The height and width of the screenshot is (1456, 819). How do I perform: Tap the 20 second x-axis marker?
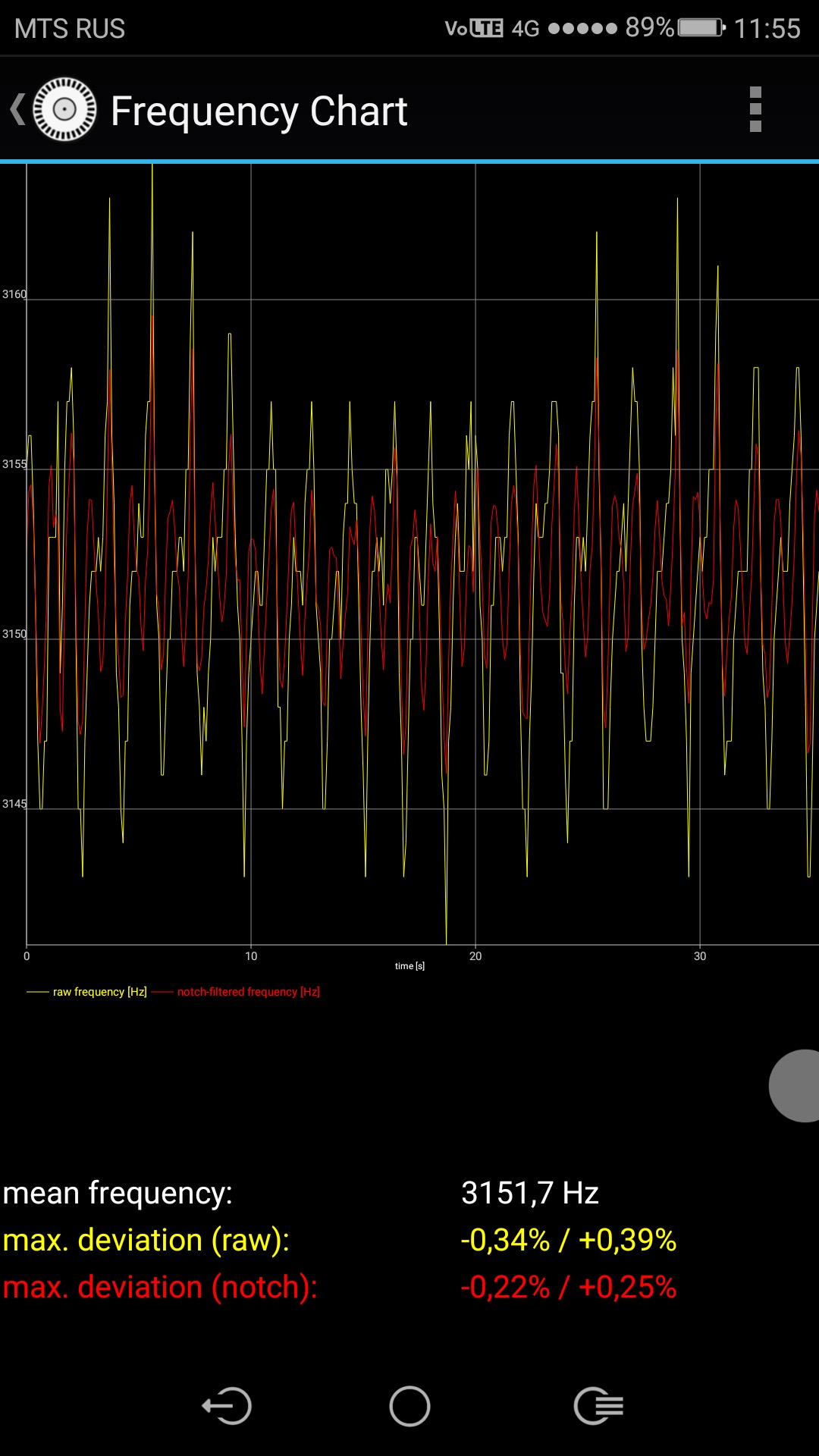pyautogui.click(x=475, y=956)
